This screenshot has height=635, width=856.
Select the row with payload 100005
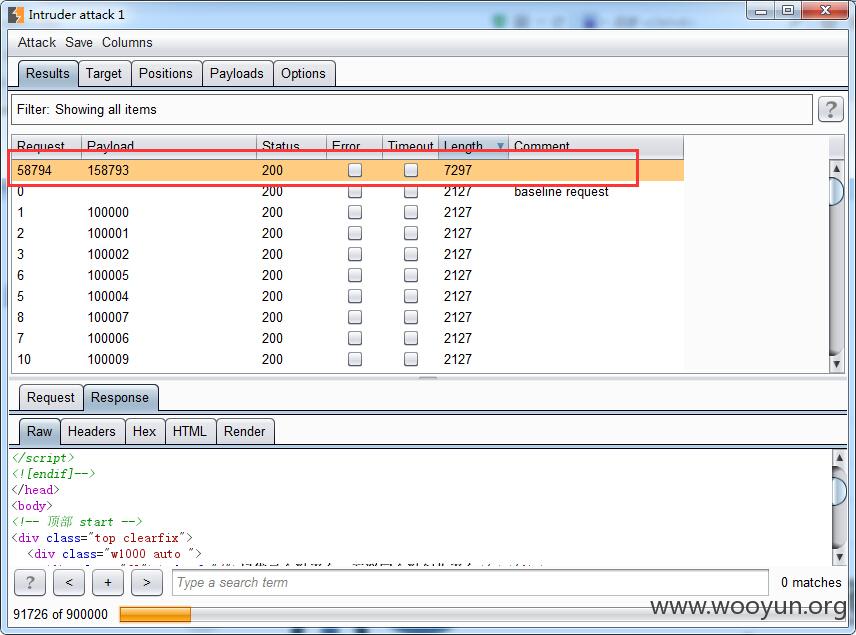347,275
